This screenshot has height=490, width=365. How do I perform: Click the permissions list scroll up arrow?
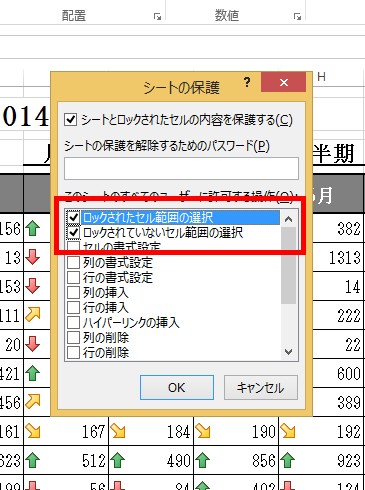coord(289,219)
